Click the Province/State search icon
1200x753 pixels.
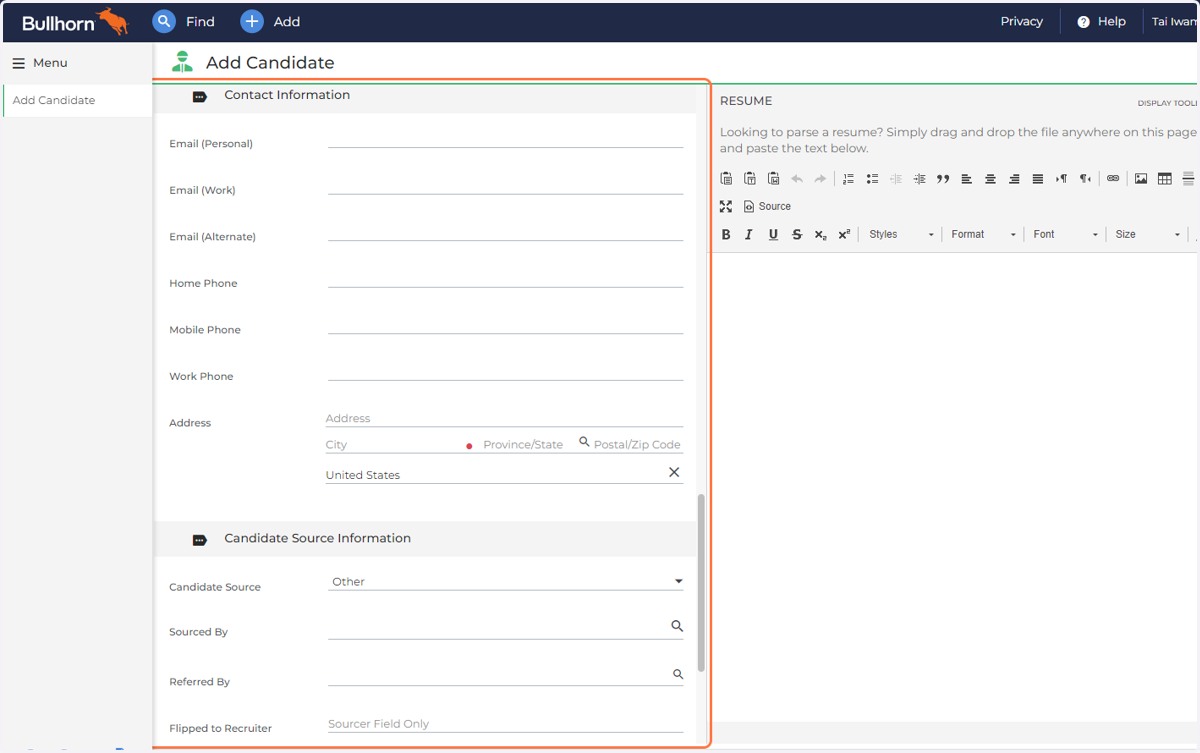point(584,441)
